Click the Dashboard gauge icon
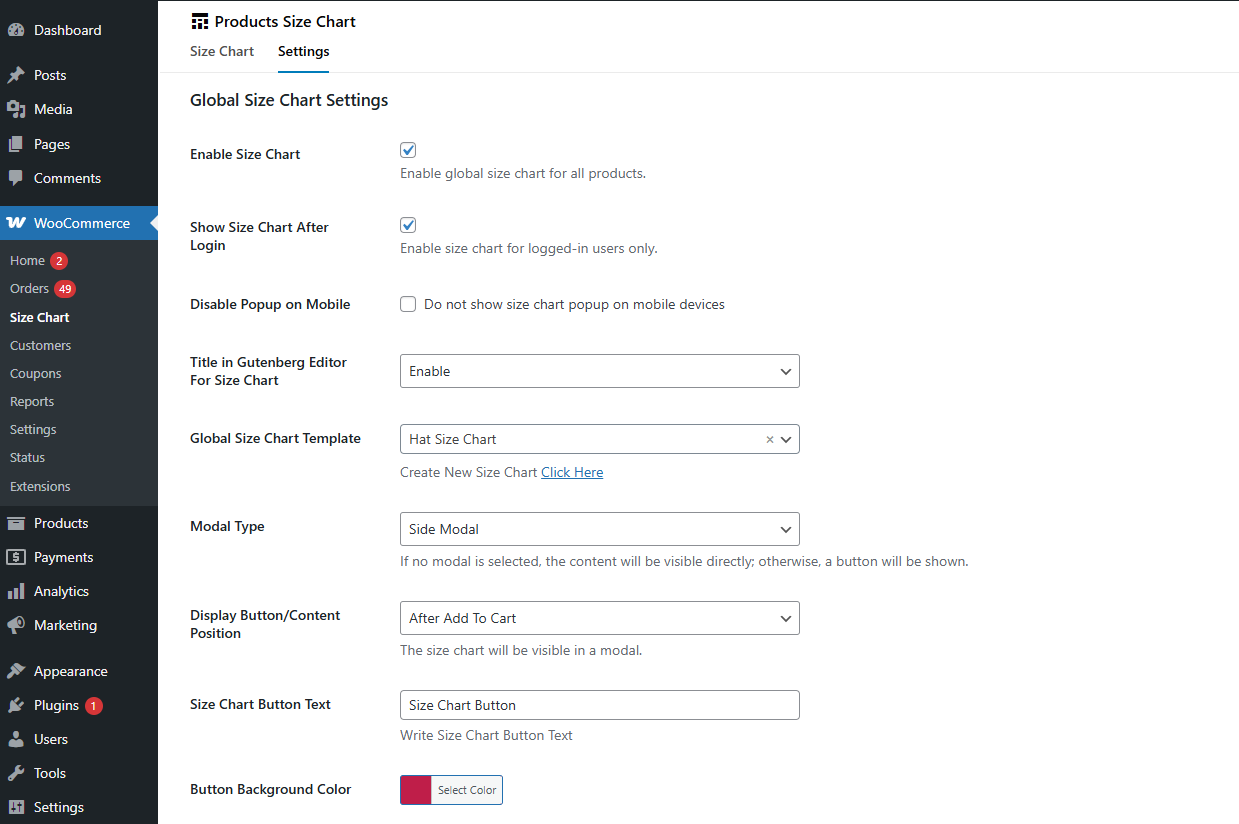Screen dimensions: 1239x824 pyautogui.click(x=16, y=30)
